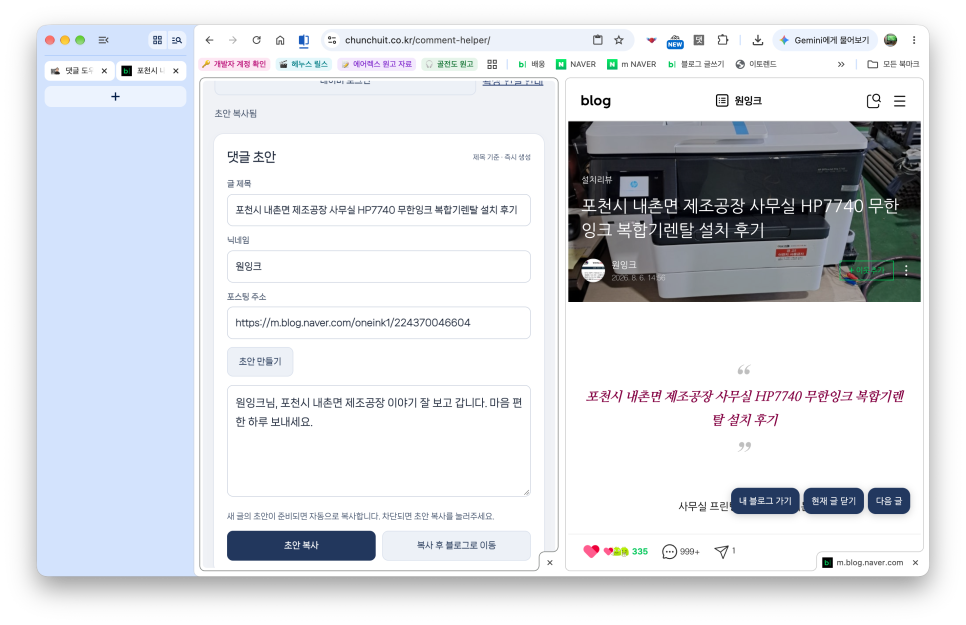Click the blog logo in blog header

[595, 100]
